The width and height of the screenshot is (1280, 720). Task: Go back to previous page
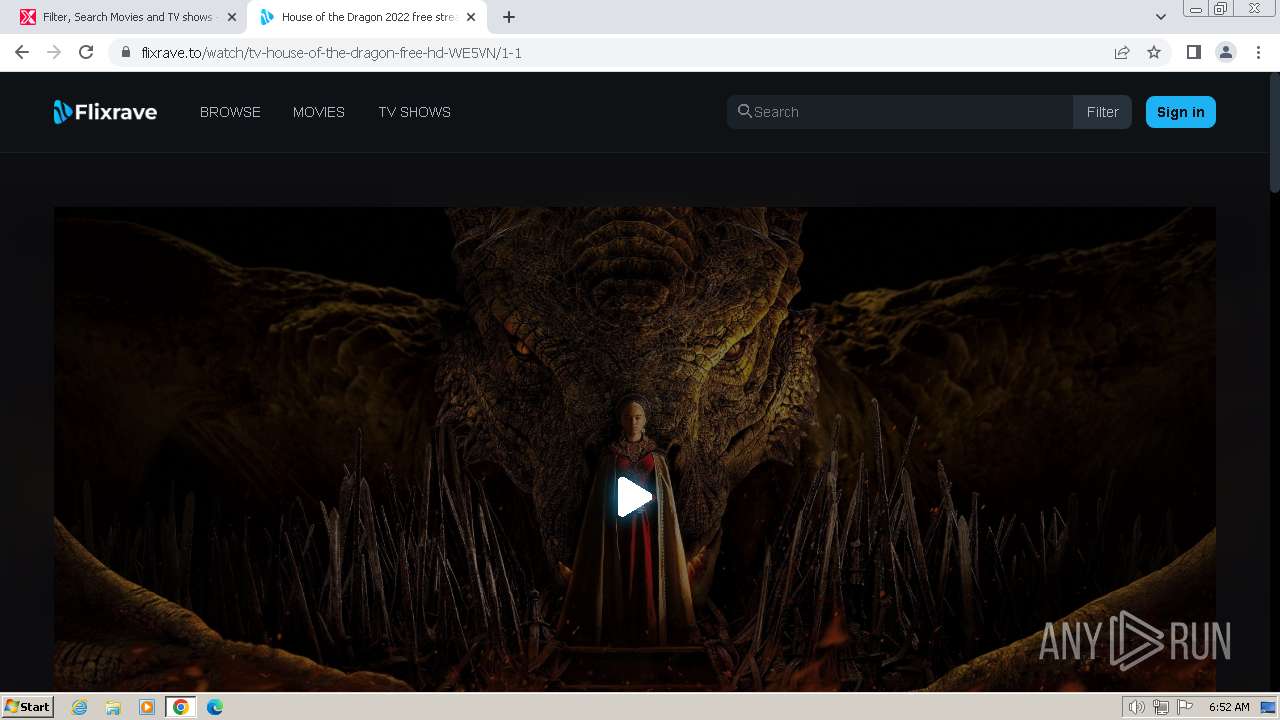(x=22, y=52)
